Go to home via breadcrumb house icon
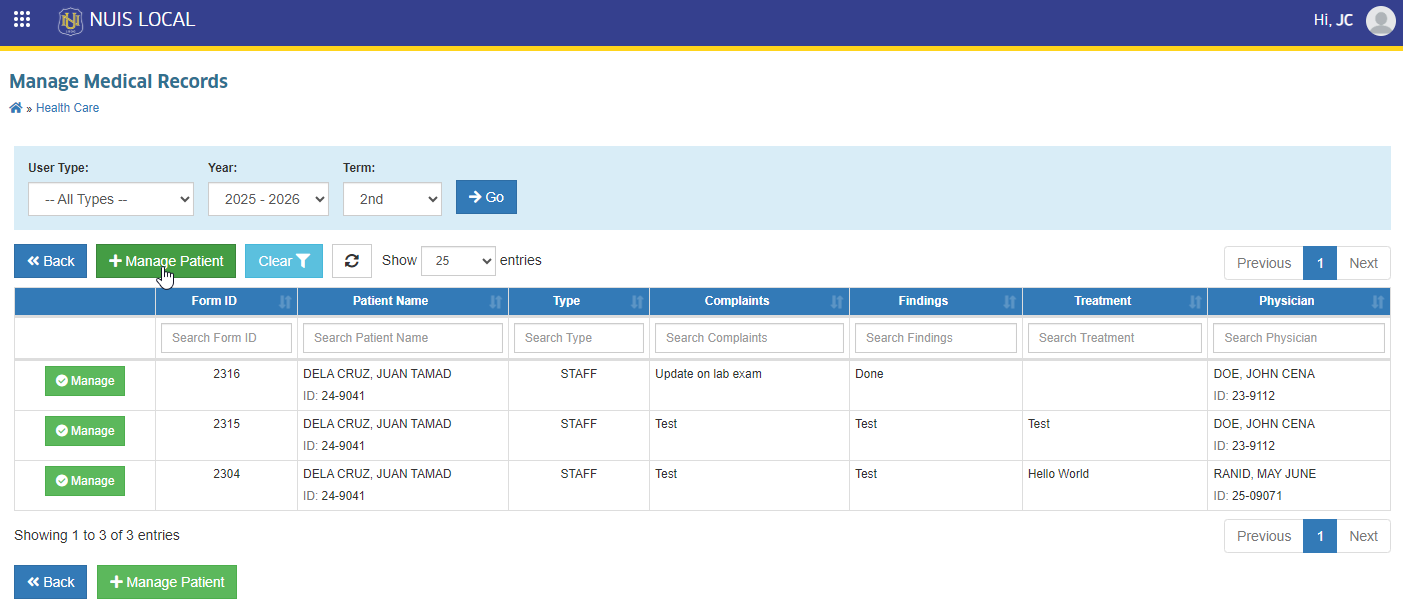This screenshot has height=612, width=1403. [15, 108]
